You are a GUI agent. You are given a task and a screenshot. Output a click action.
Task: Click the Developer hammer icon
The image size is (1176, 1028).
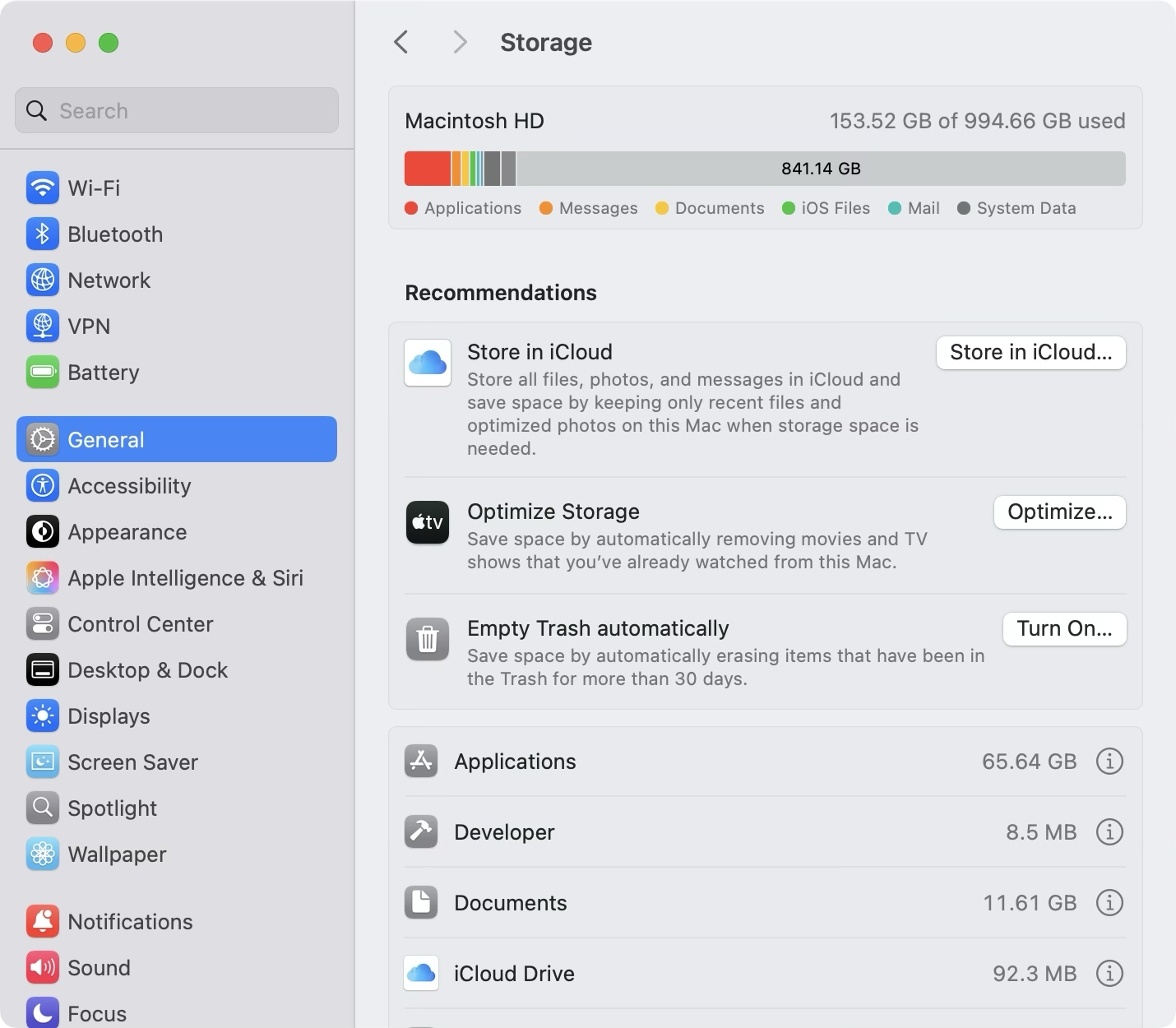421,831
